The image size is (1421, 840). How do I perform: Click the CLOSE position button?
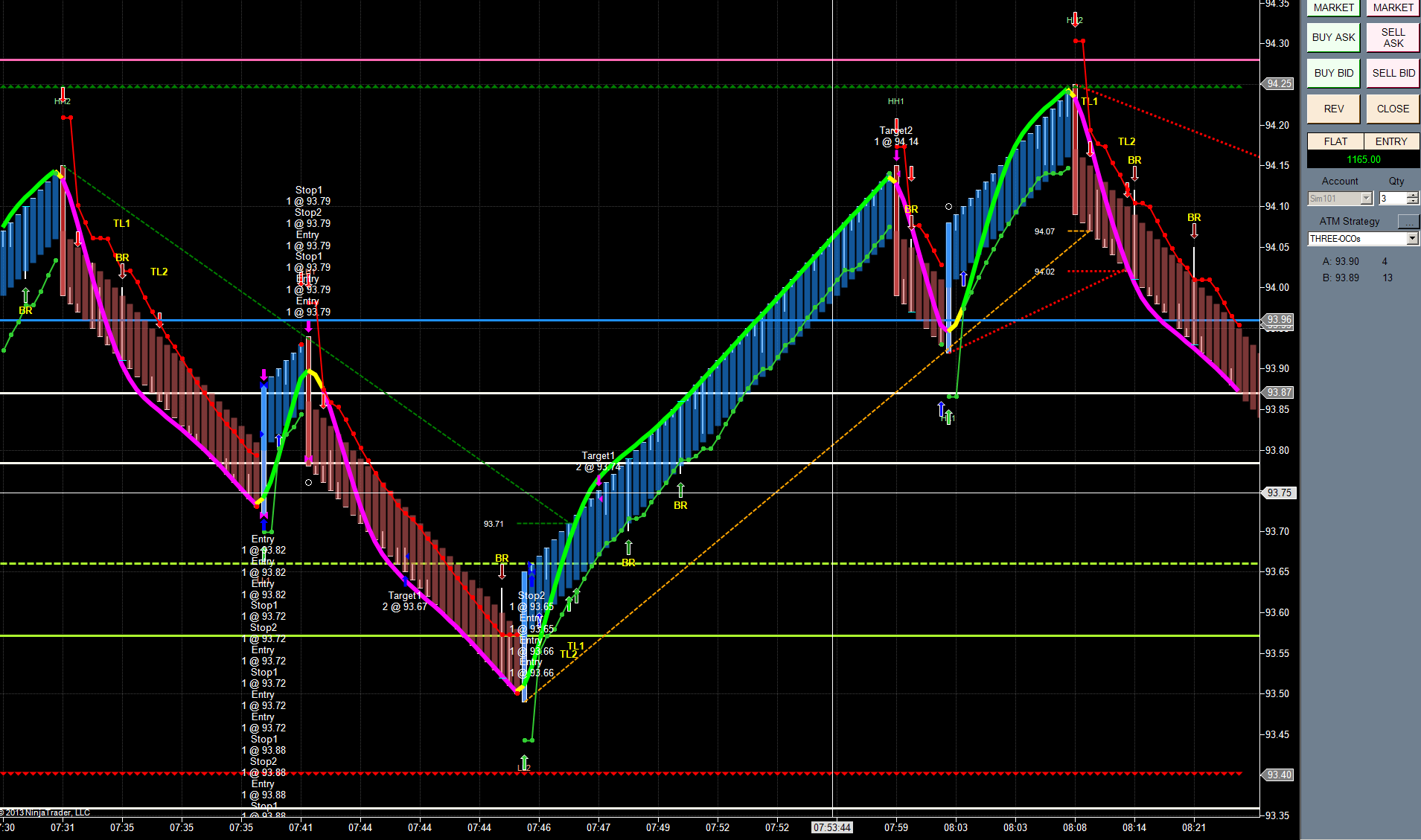tap(1393, 109)
